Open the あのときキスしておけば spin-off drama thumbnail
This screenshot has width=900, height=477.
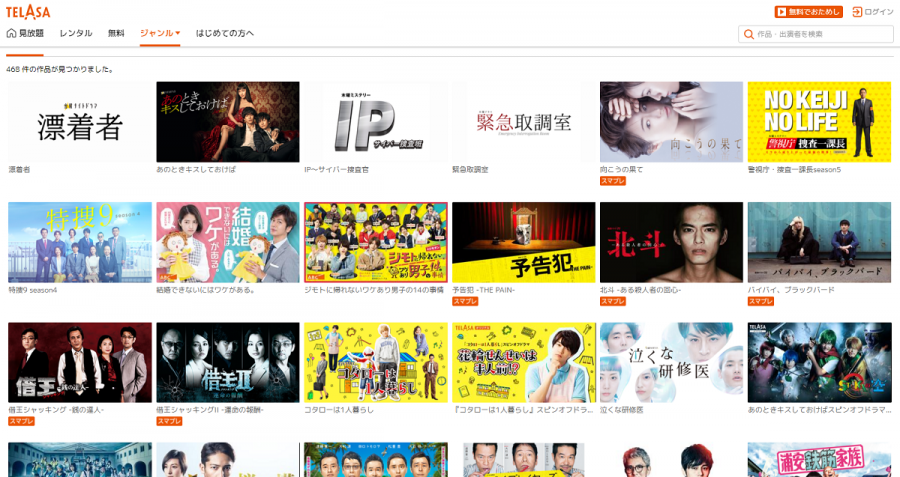point(819,362)
